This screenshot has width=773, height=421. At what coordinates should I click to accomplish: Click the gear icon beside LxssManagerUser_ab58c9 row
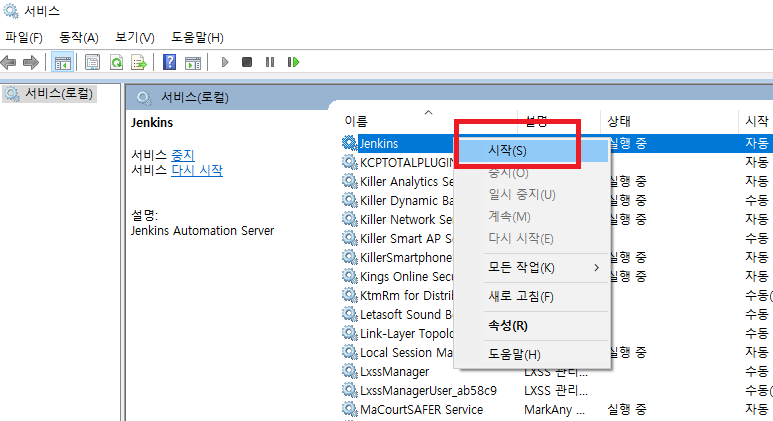pos(350,390)
